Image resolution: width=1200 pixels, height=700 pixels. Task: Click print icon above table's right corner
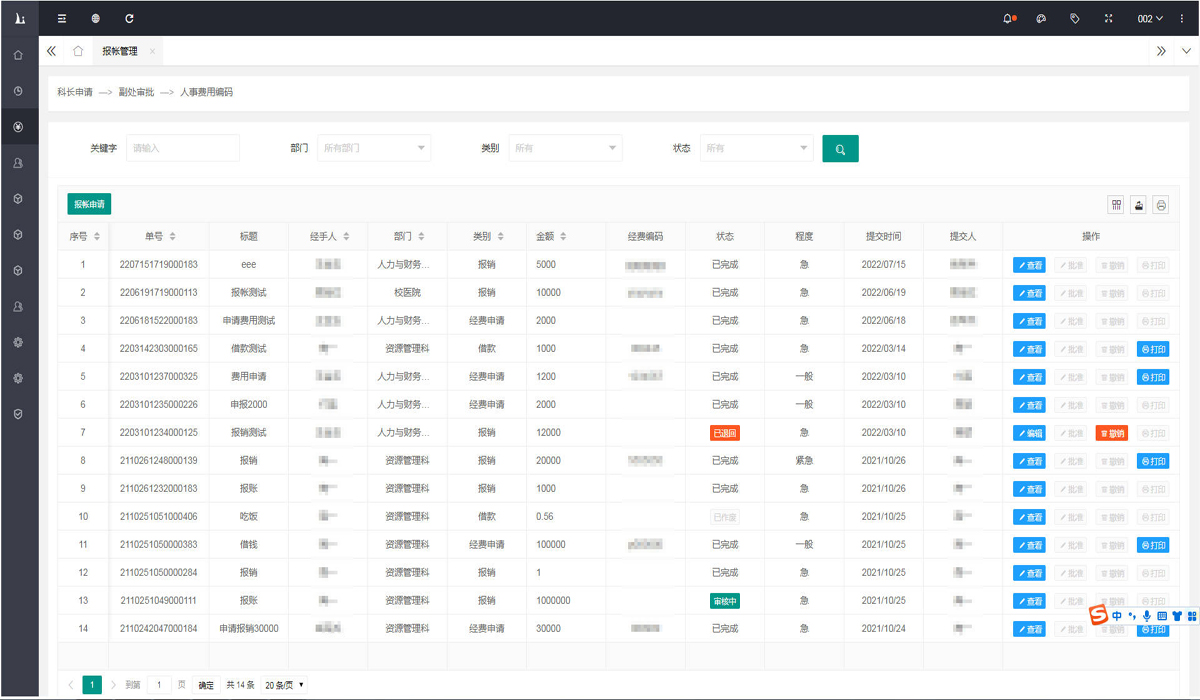[1161, 205]
